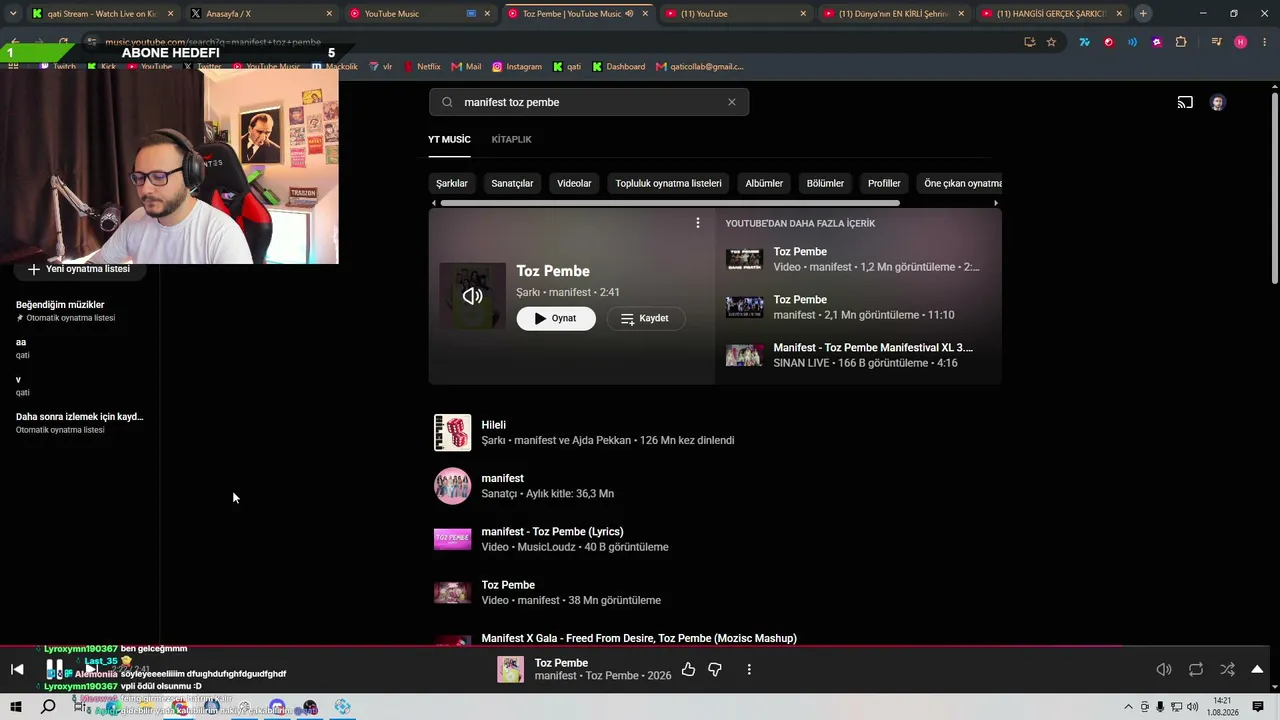Viewport: 1280px width, 720px height.
Task: Filter by Topluluk oynatma listeleri
Action: (668, 184)
